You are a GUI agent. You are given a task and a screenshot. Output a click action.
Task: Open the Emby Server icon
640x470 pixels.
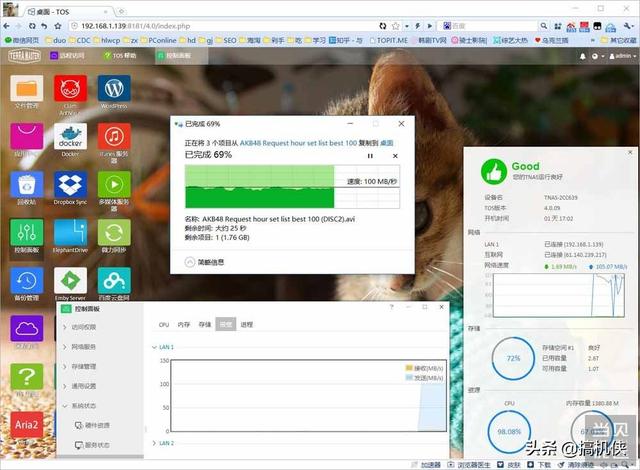[x=70, y=280]
